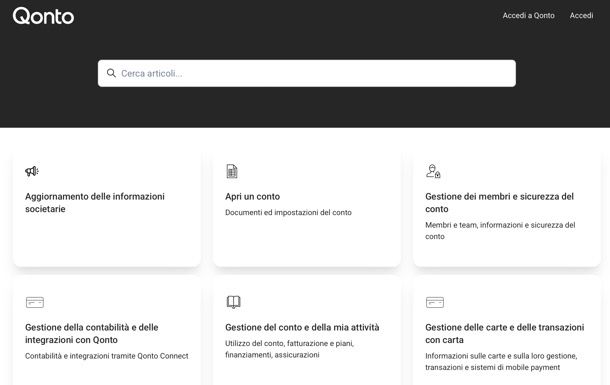Screen dimensions: 610x385
Task: Click the open book icon
Action: click(x=233, y=302)
